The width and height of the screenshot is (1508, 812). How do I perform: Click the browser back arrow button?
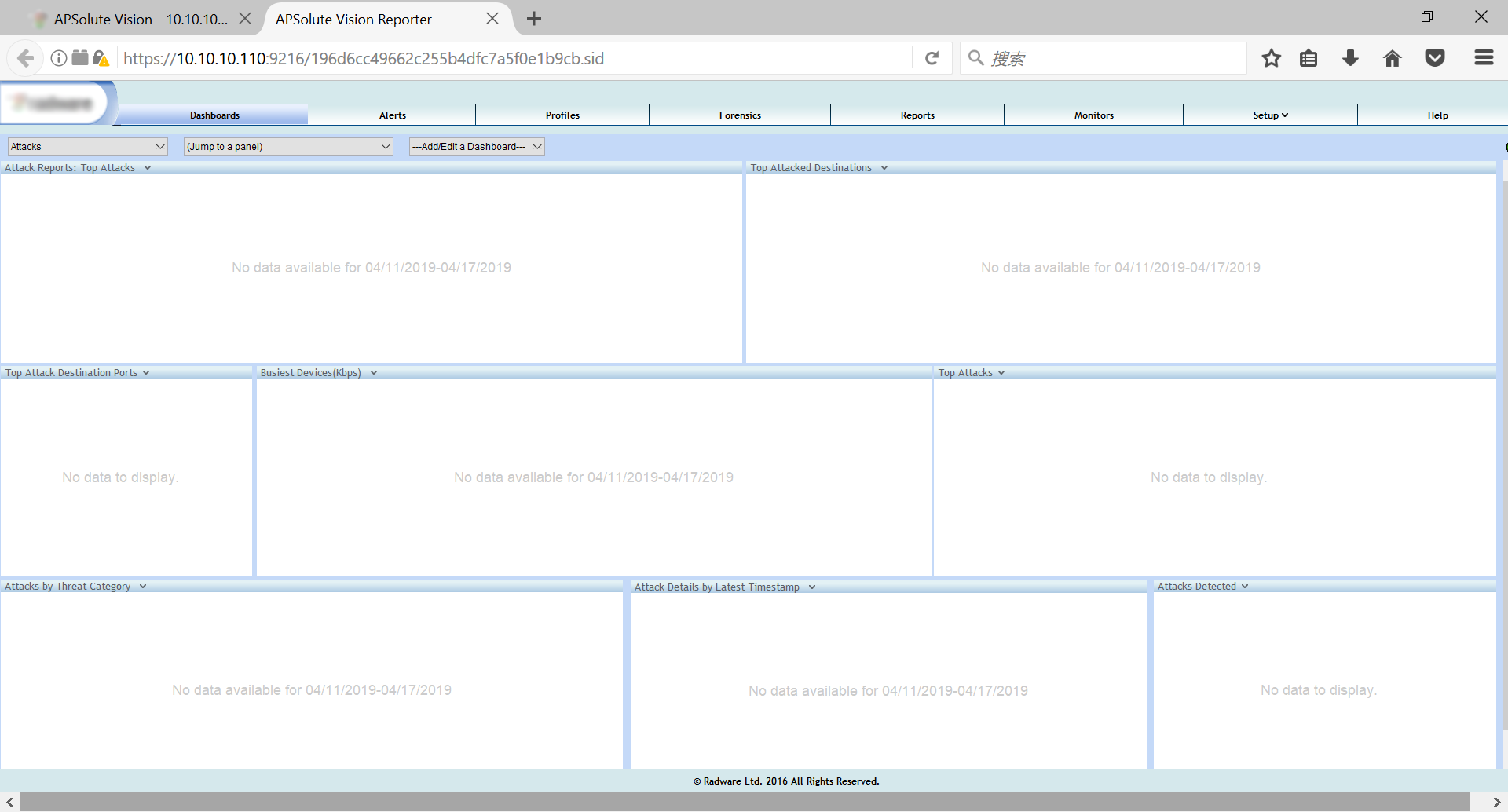(x=25, y=58)
